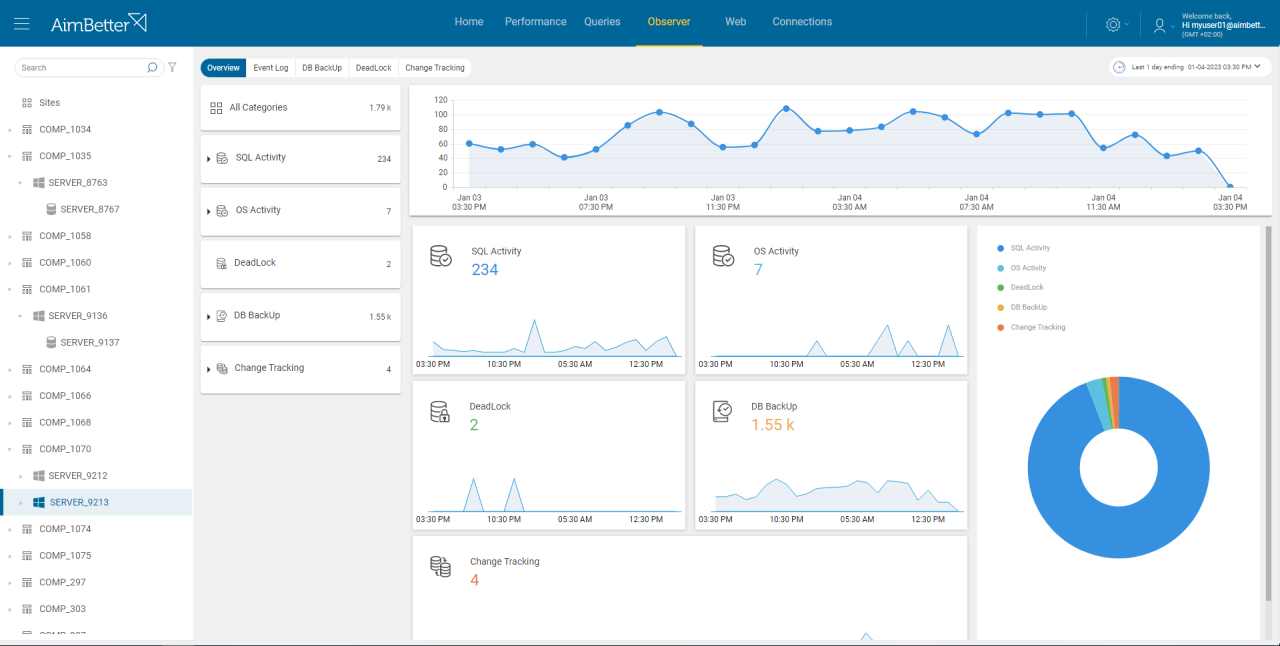Select the SQL Activity database icon in categories panel
Viewport: 1280px width, 646px height.
[x=220, y=157]
